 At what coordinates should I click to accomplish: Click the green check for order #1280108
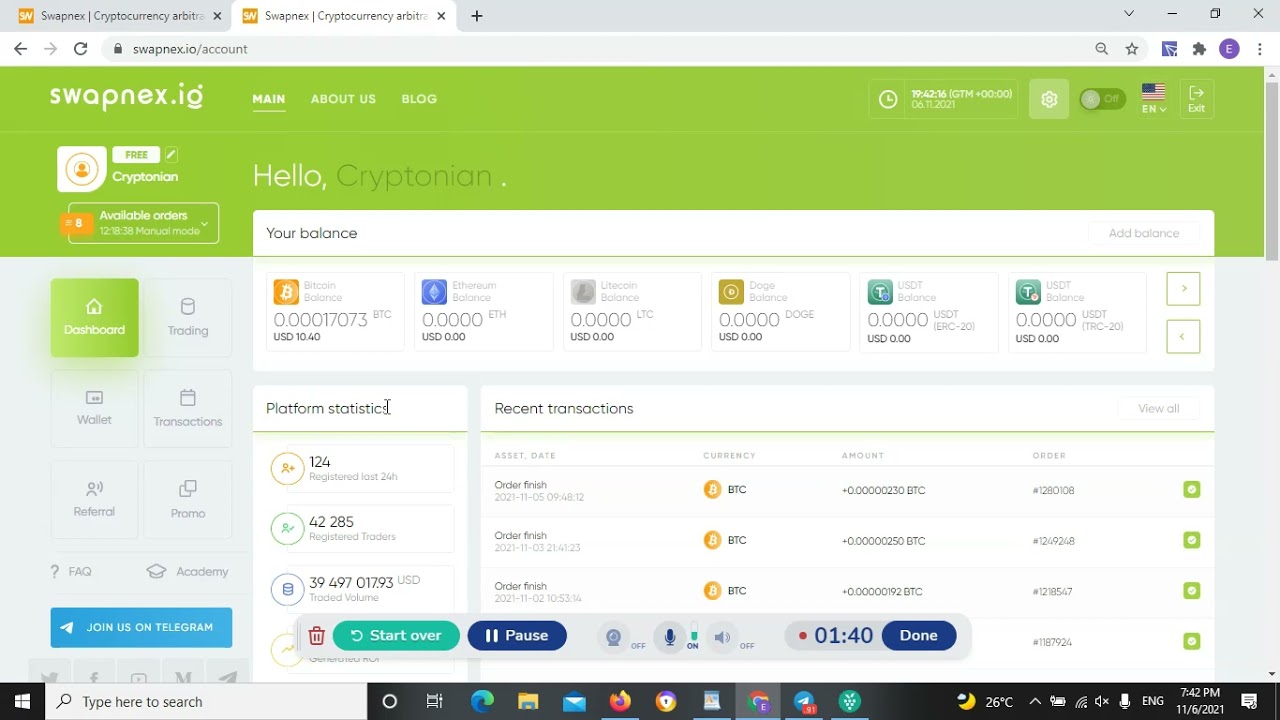click(1191, 490)
